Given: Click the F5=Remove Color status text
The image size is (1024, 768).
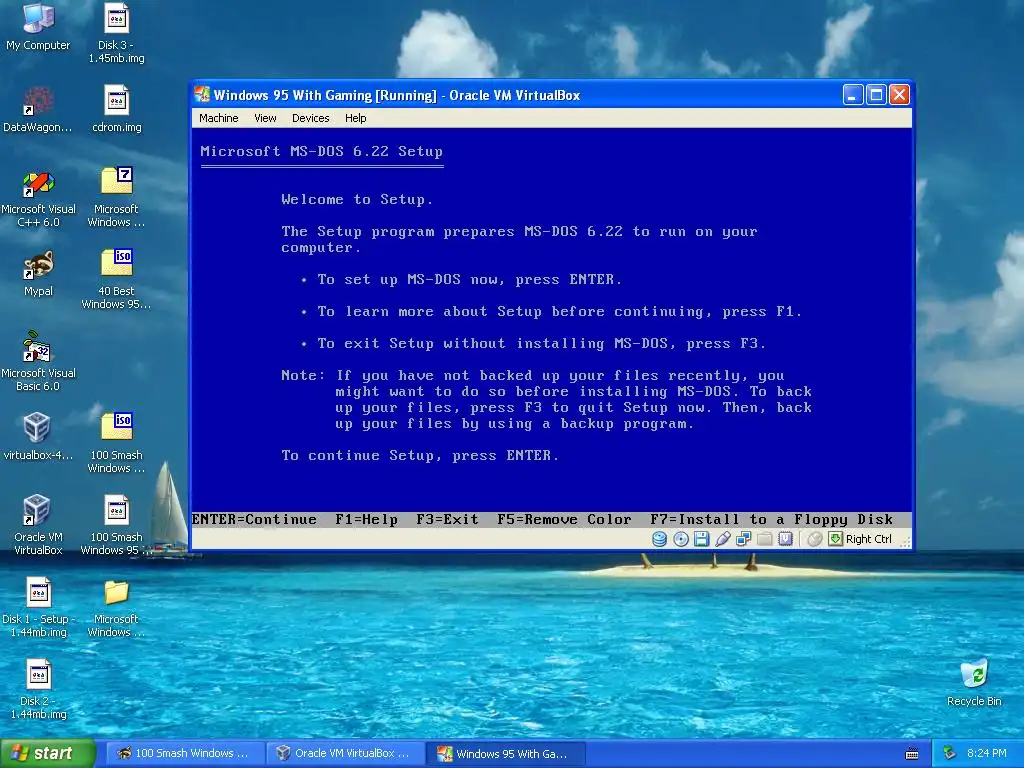Looking at the screenshot, I should click(x=564, y=520).
